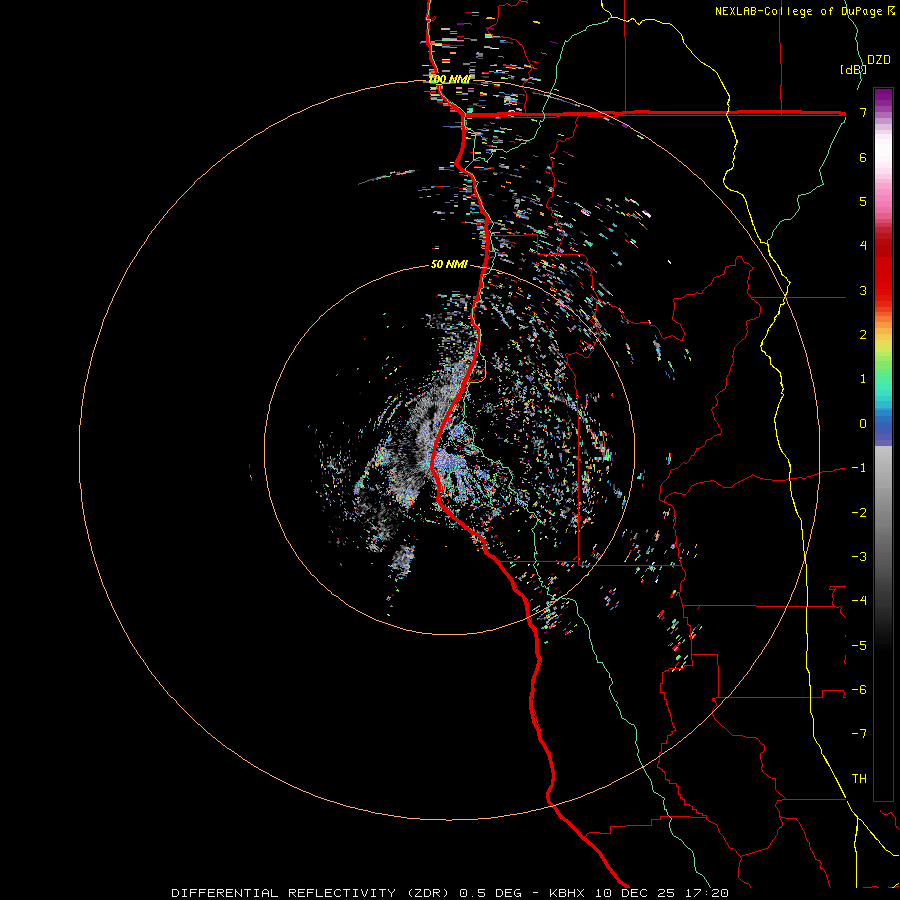This screenshot has width=900, height=900.
Task: Click the 5 value on the dB scale
Action: tap(863, 201)
